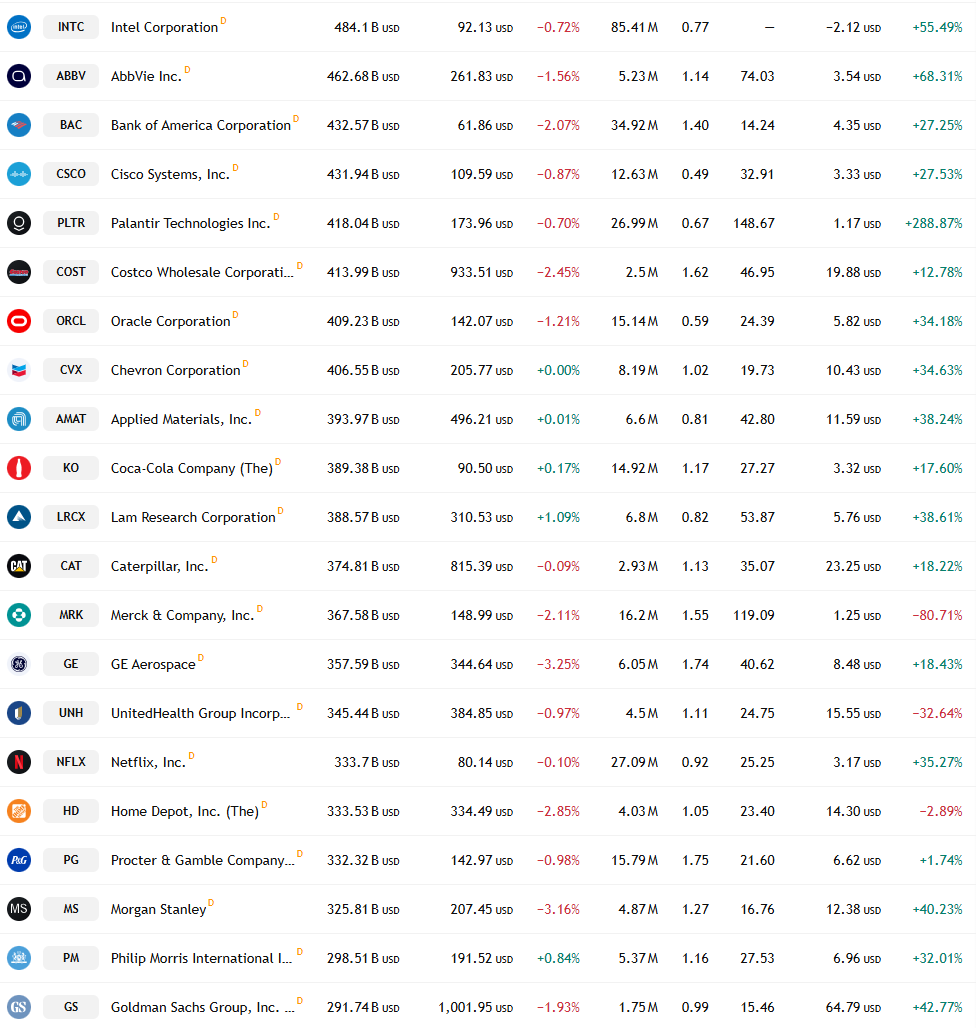Click the Chevron logo icon
The width and height of the screenshot is (976, 1028).
pos(19,370)
